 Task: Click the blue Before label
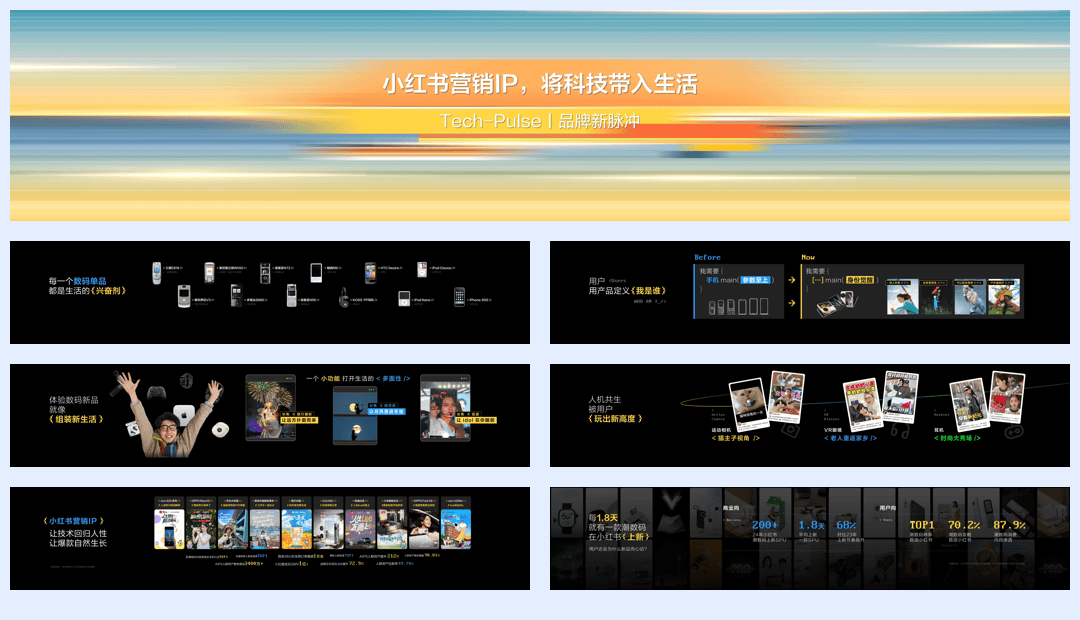[707, 257]
